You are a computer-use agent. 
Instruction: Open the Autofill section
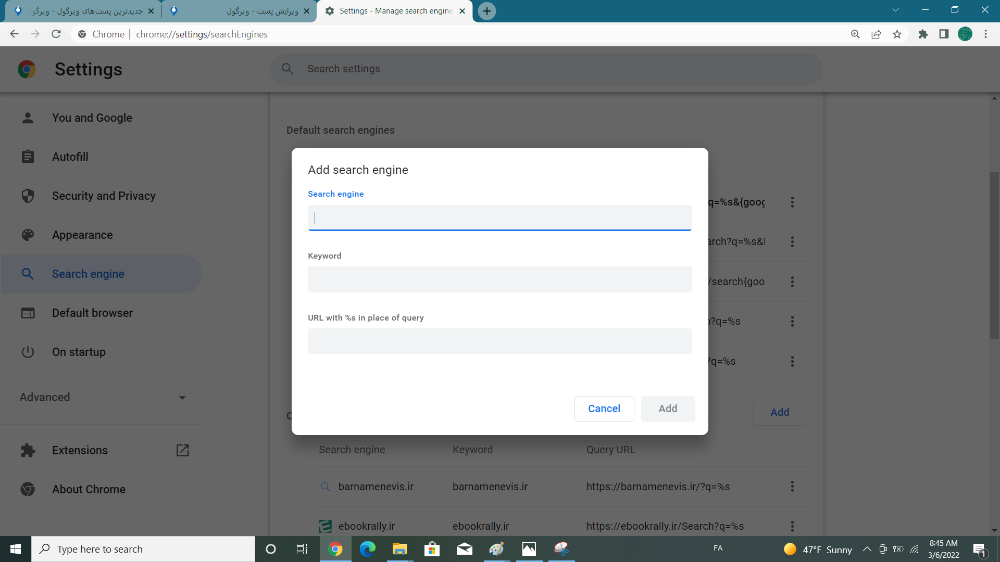pos(70,157)
